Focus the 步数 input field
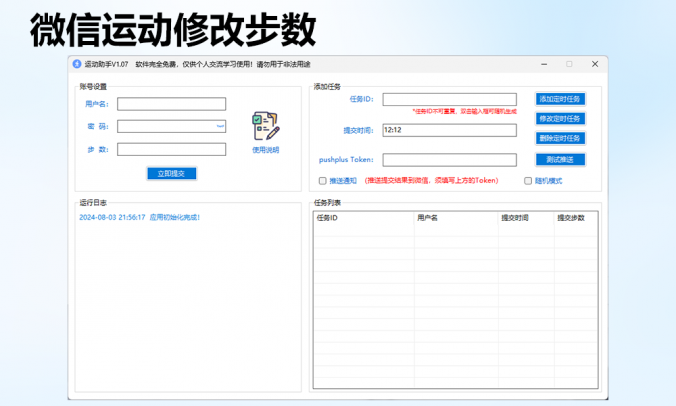The image size is (676, 406). (172, 149)
